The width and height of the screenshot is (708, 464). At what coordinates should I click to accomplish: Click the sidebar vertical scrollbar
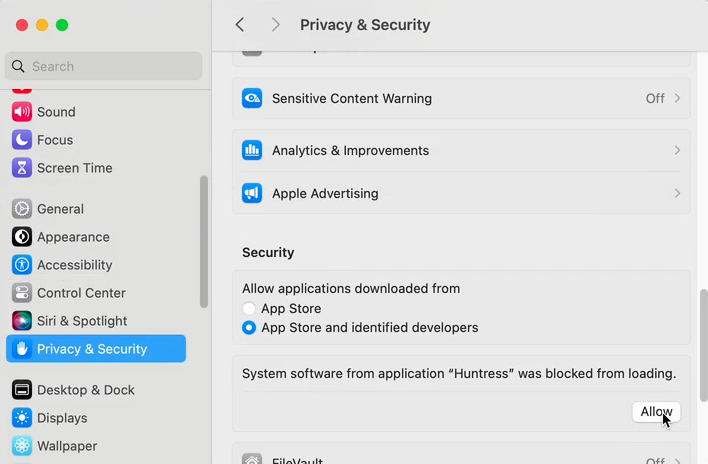pyautogui.click(x=204, y=240)
